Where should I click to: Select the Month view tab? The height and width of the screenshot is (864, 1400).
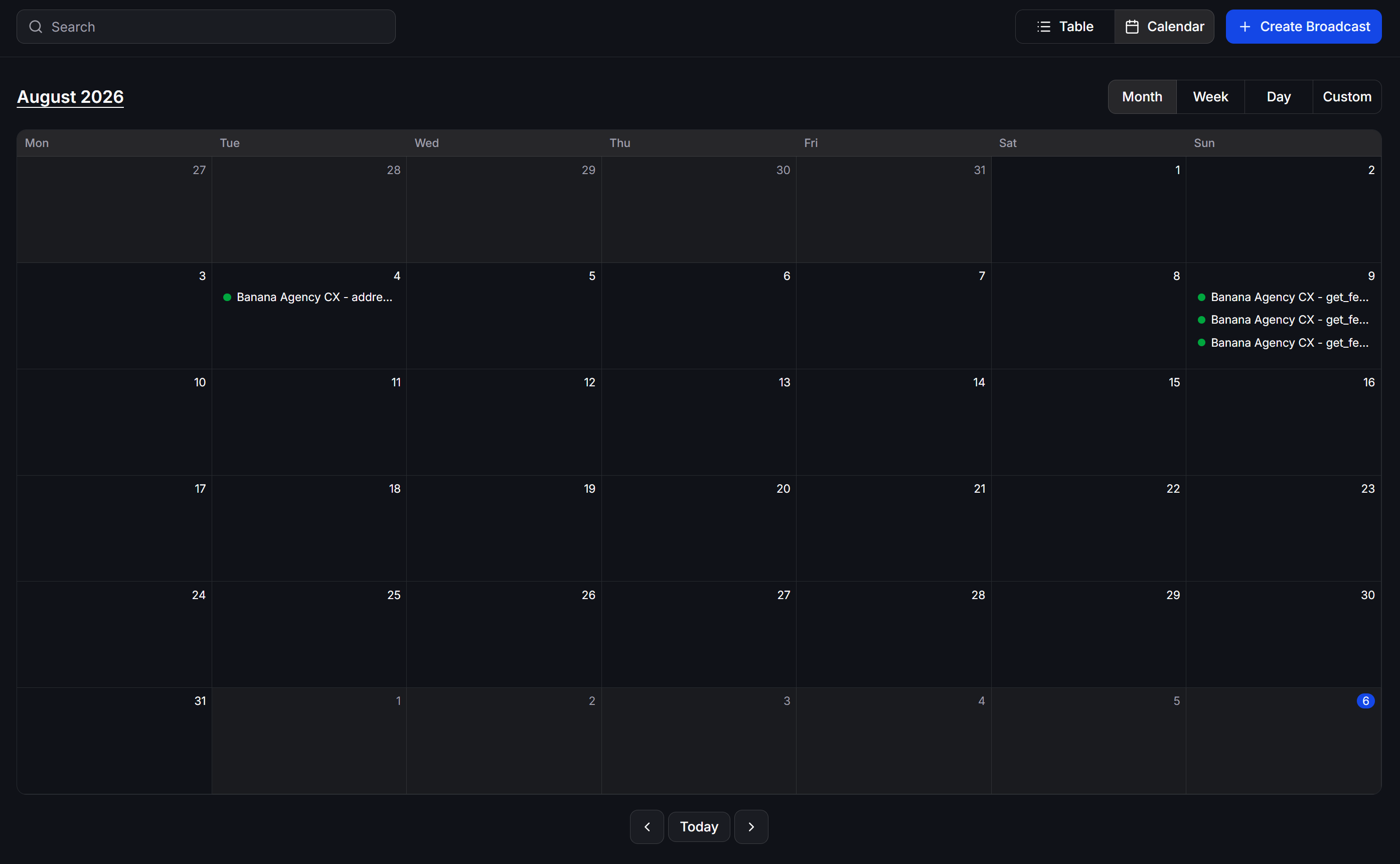[1142, 97]
